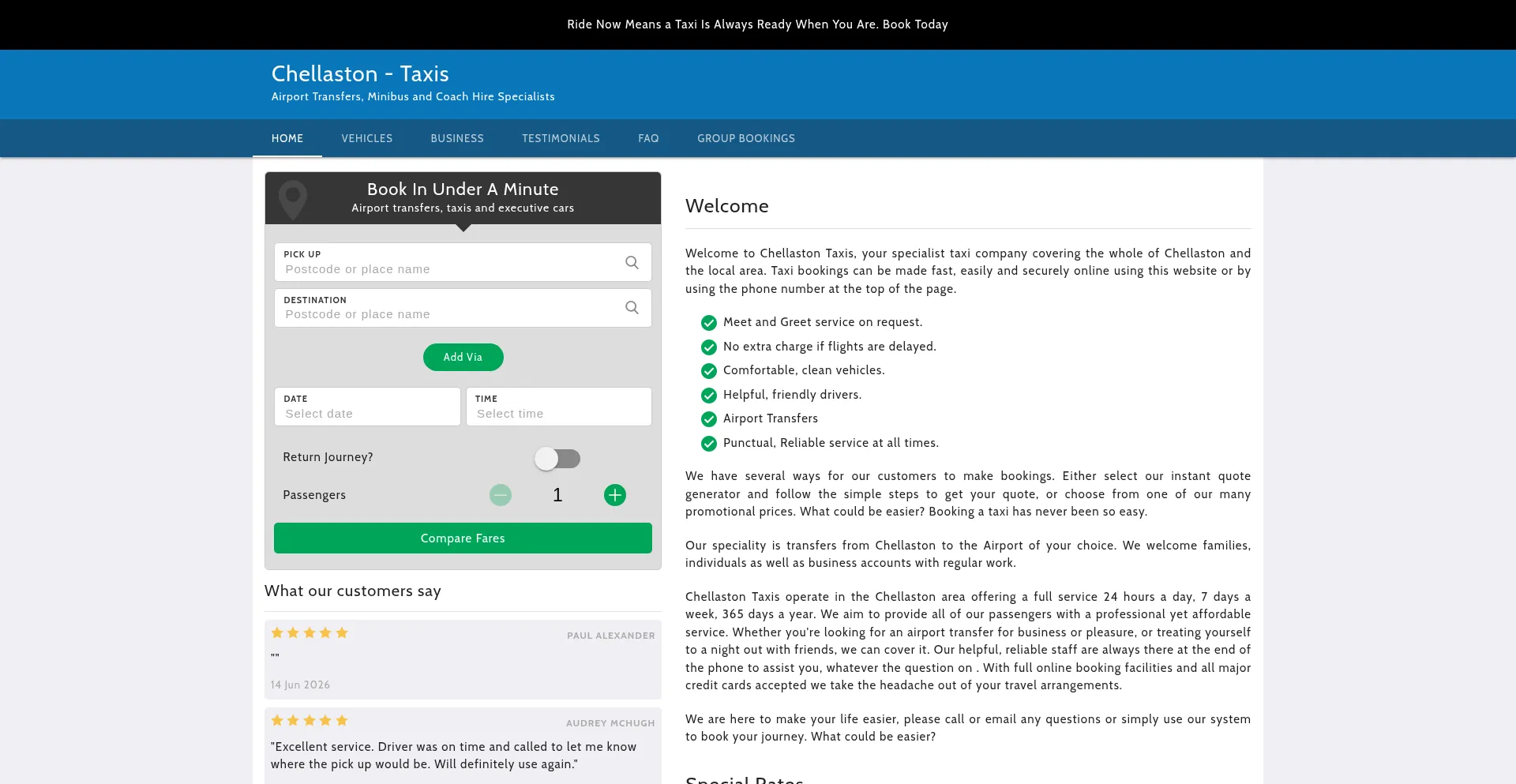Click the Welcome heading
Screen dimensions: 1516x784
[x=727, y=206]
